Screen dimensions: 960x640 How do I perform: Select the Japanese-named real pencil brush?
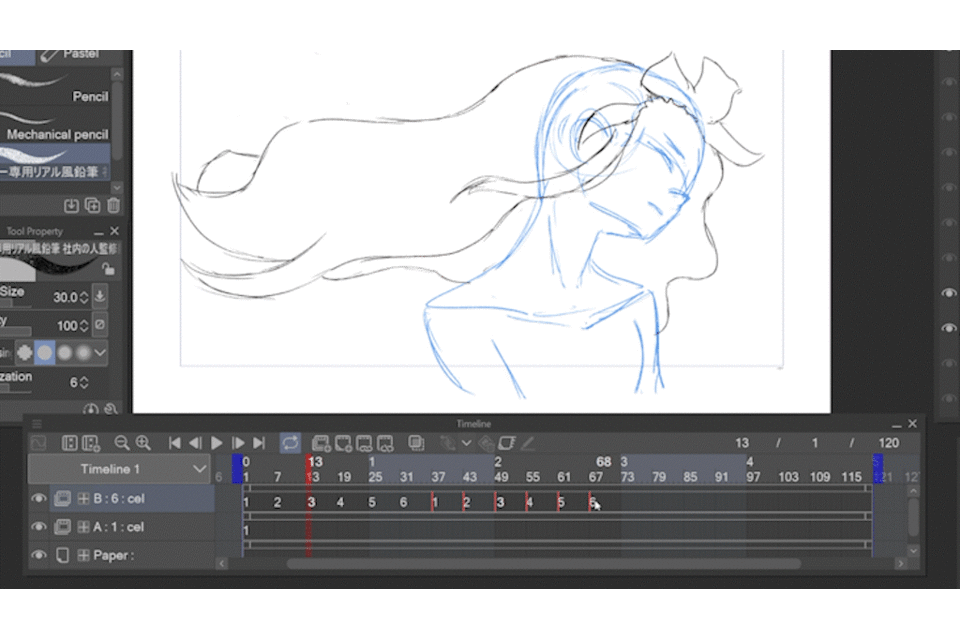[55, 162]
